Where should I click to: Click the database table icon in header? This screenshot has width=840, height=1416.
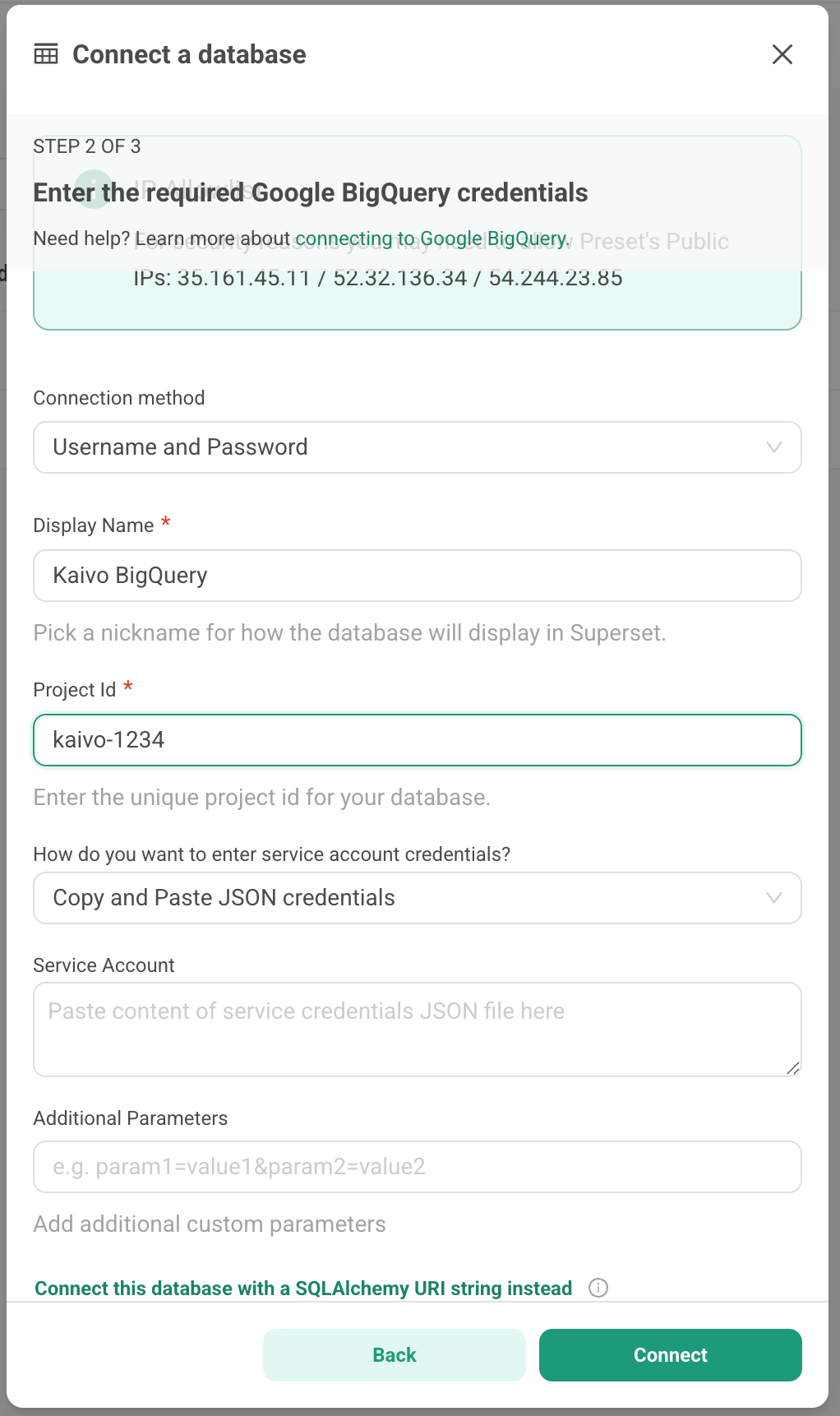tap(46, 54)
